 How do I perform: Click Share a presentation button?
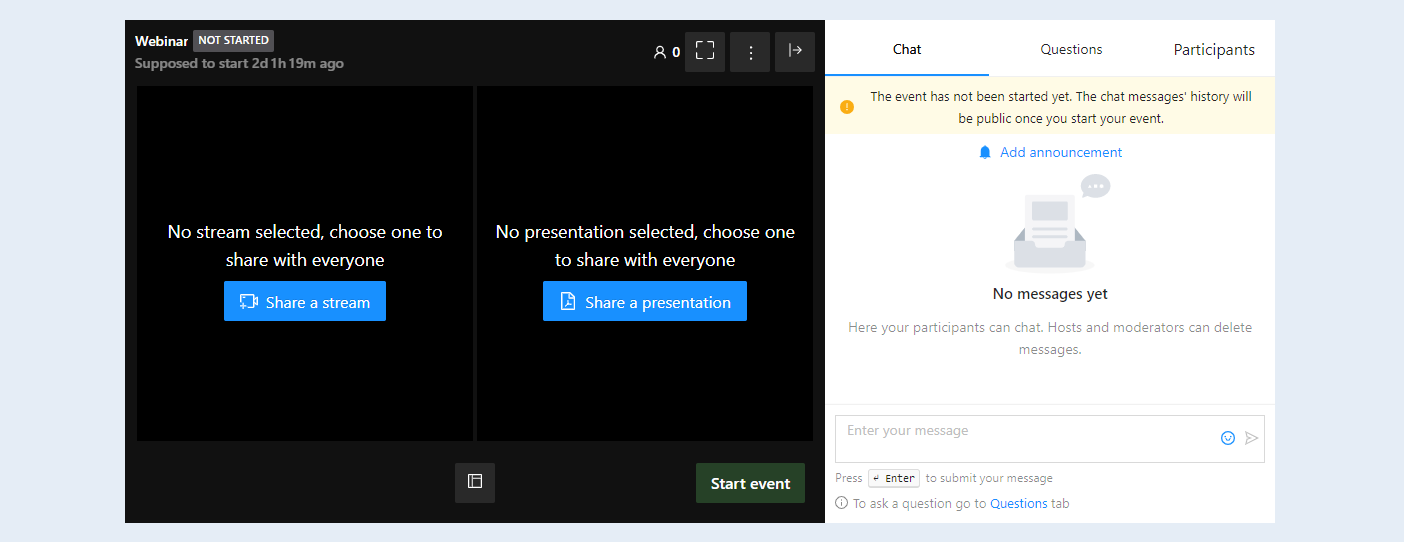point(645,301)
